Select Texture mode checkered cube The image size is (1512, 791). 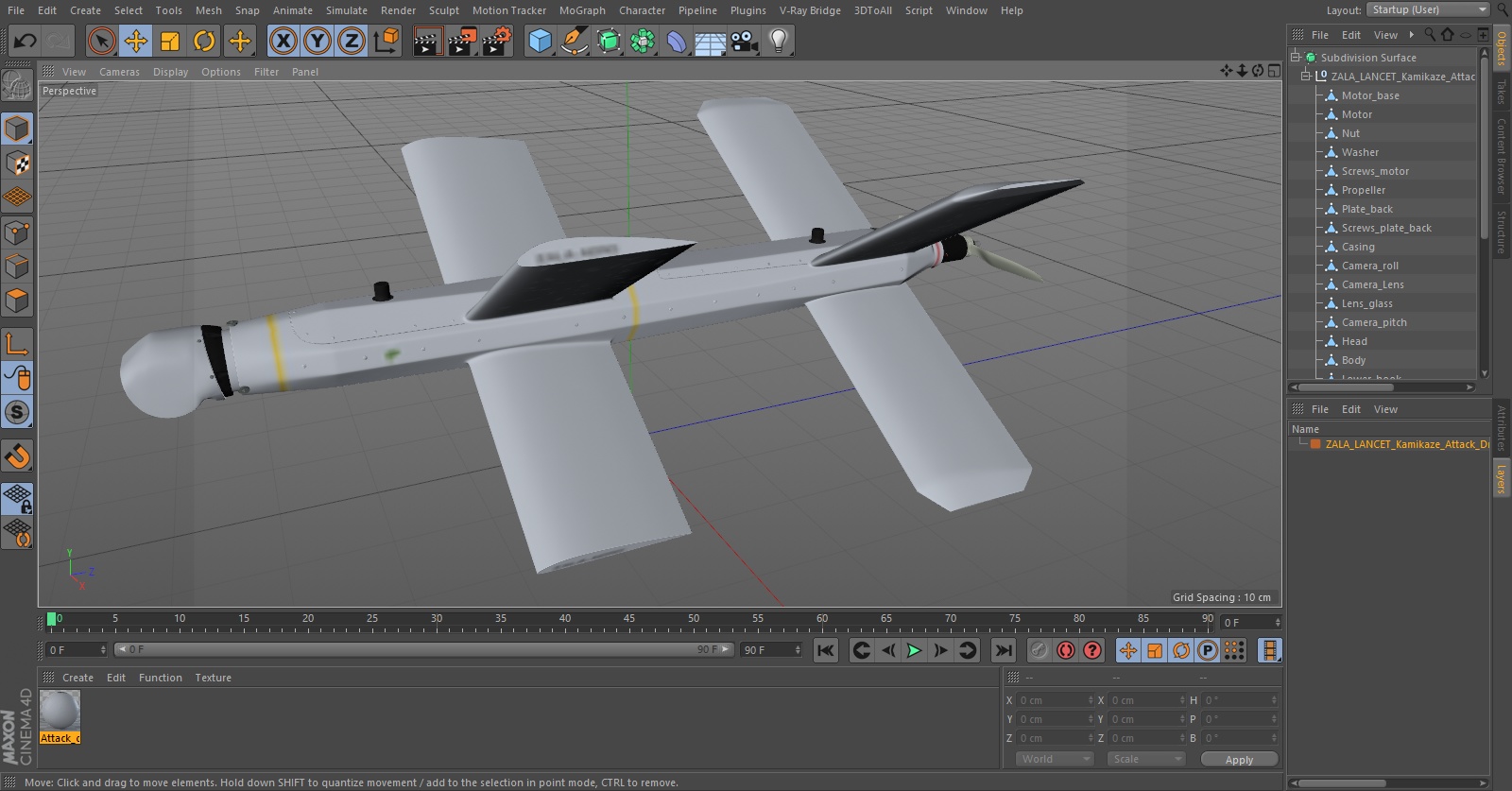(18, 163)
